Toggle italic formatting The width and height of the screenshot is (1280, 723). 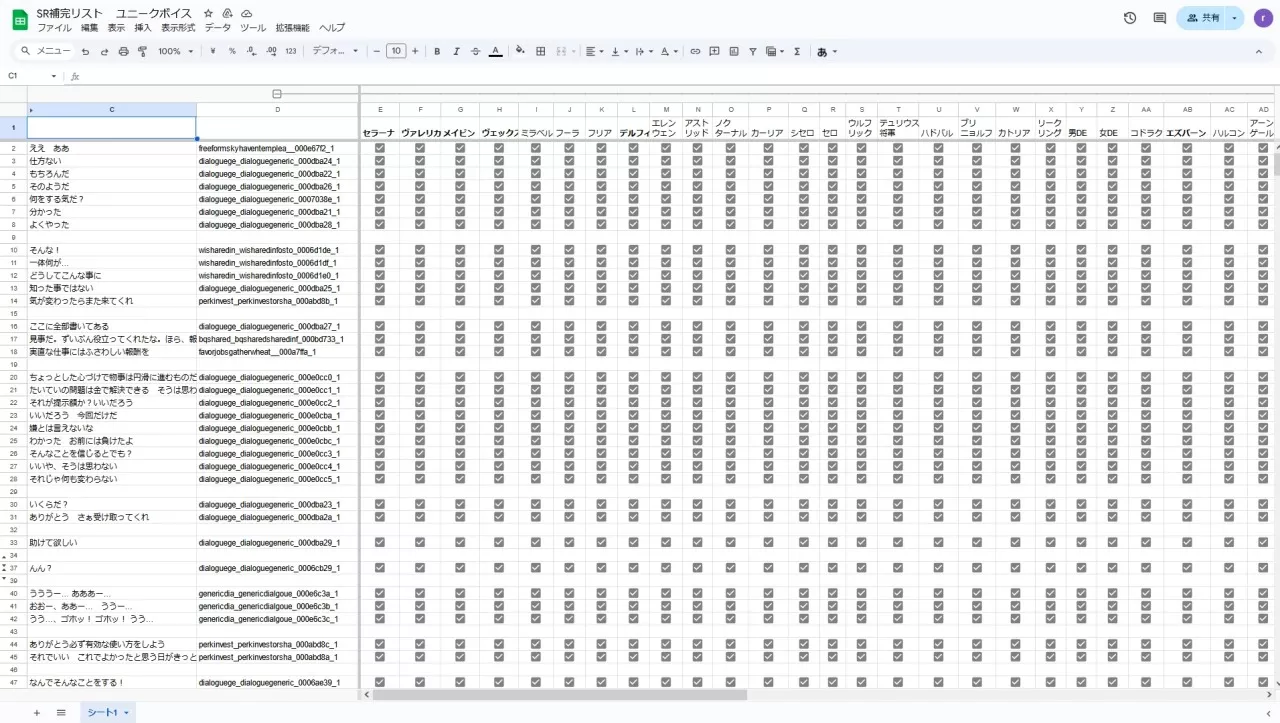pos(456,51)
